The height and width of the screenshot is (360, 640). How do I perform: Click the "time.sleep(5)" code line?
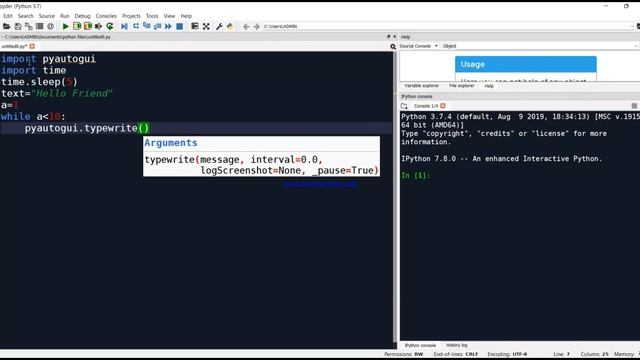point(39,82)
